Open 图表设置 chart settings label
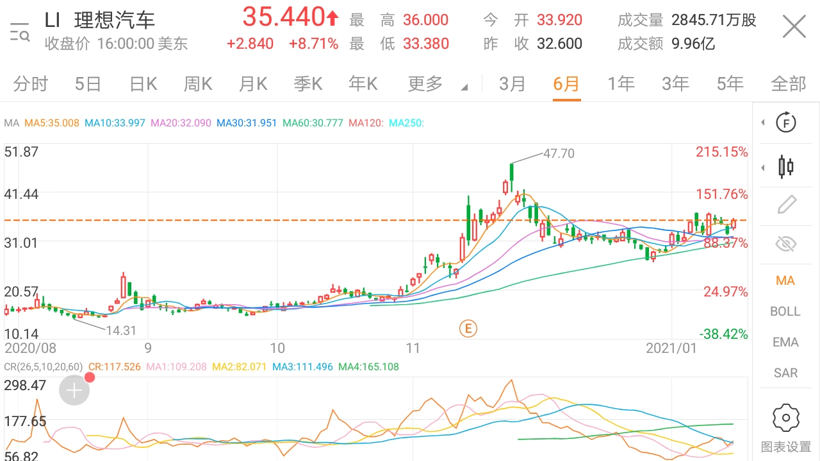Screen dimensions: 820x461 tap(785, 447)
